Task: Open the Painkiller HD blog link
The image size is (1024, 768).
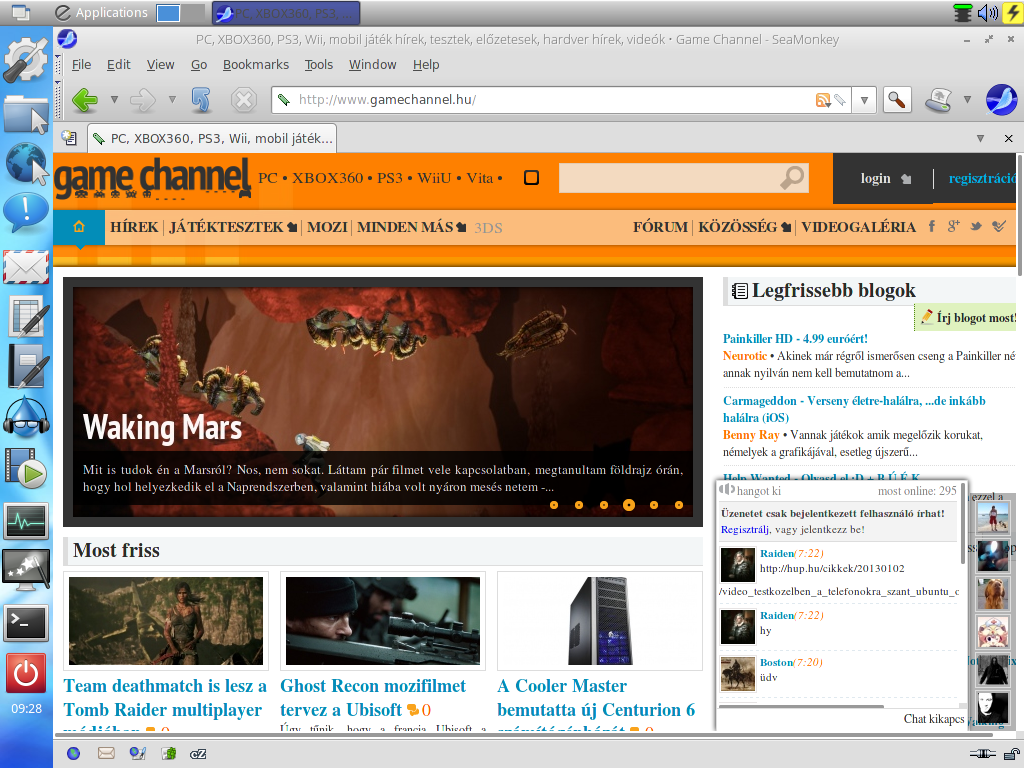Action: pos(795,338)
